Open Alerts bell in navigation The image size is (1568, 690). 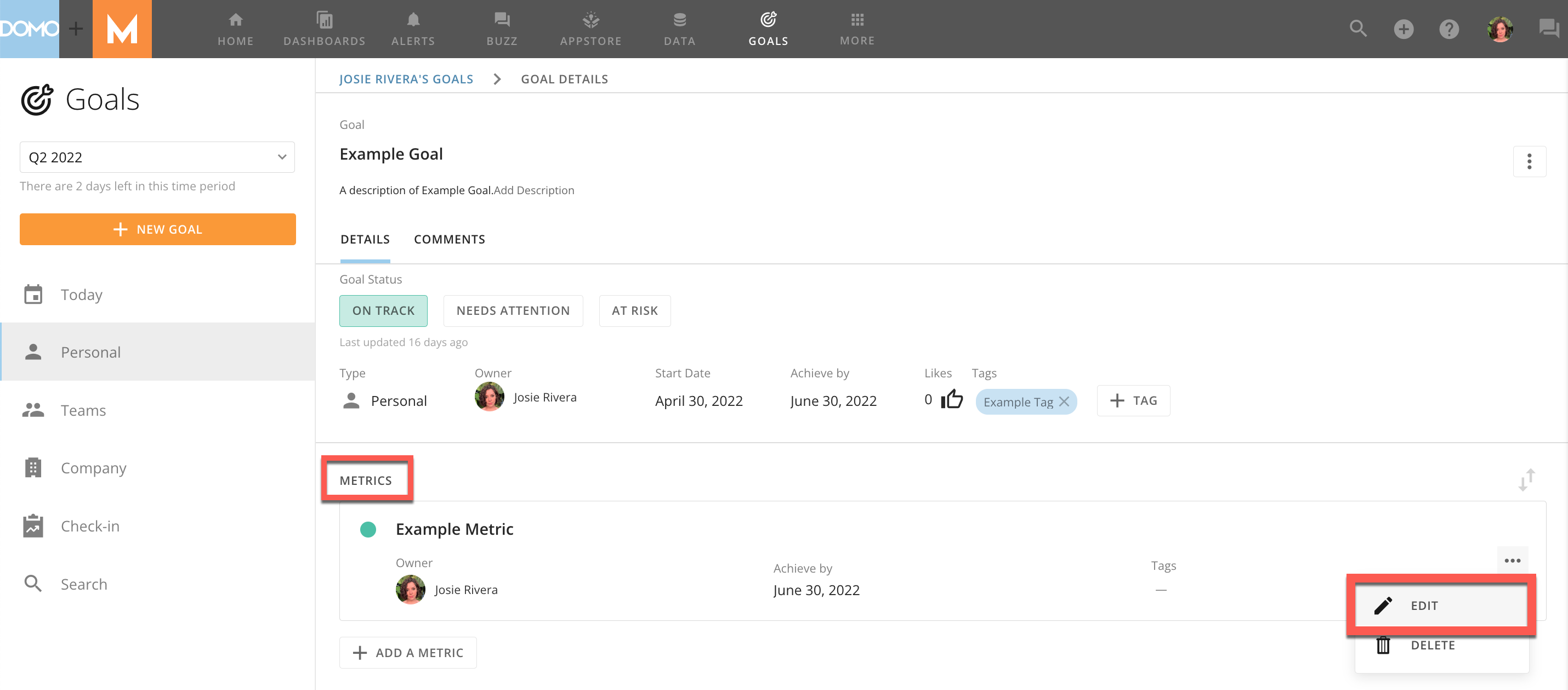point(413,29)
